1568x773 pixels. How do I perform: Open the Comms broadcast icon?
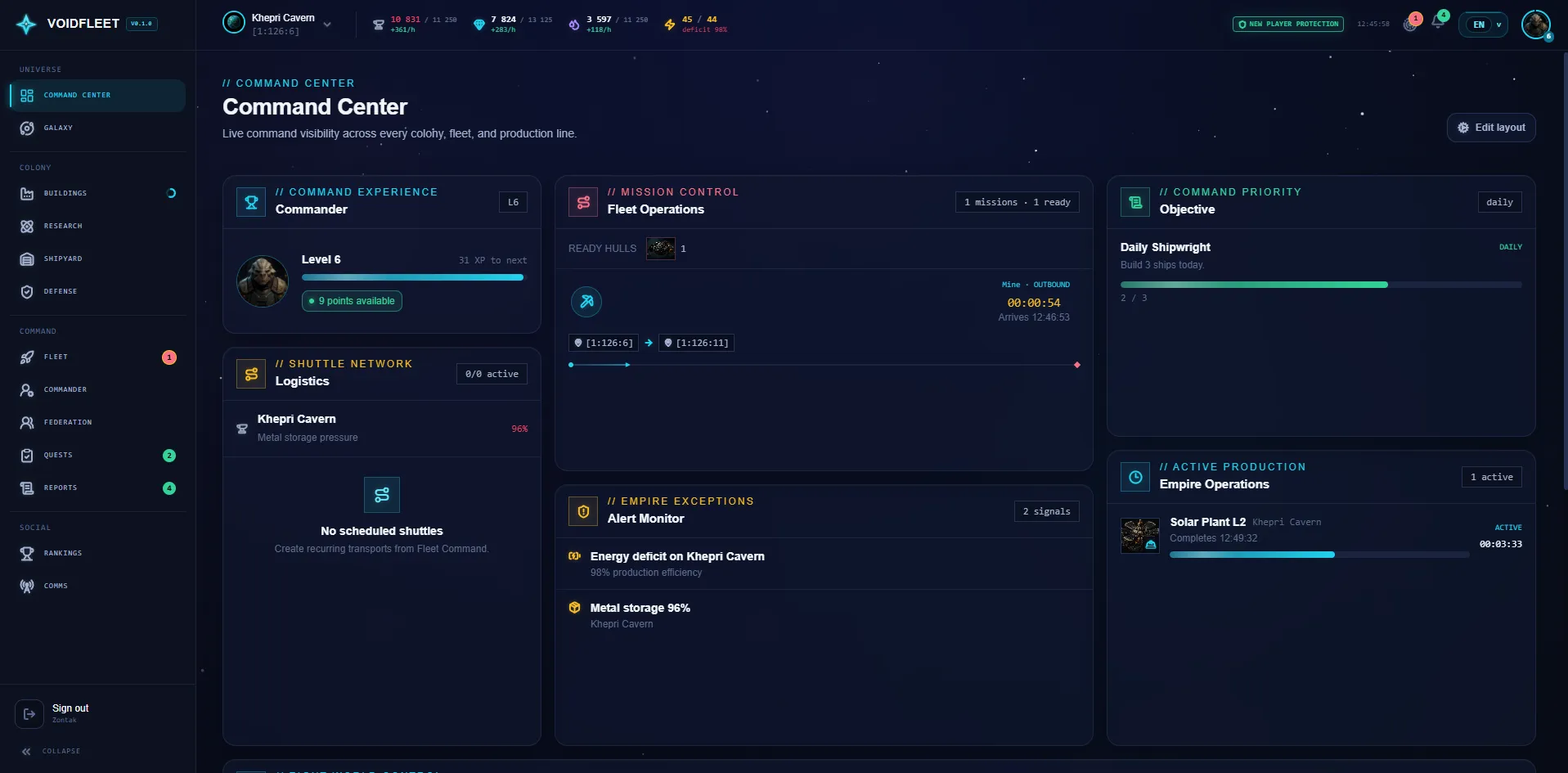pos(27,586)
